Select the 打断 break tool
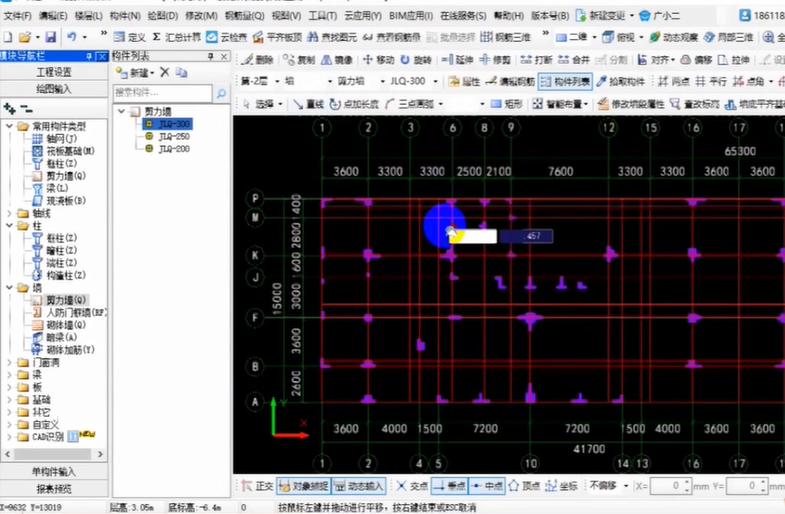Image resolution: width=785 pixels, height=514 pixels. tap(536, 60)
